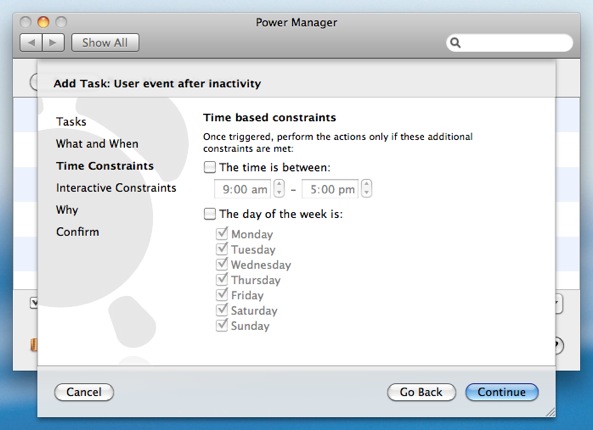593x430 pixels.
Task: Select the What and When step
Action: tap(97, 144)
